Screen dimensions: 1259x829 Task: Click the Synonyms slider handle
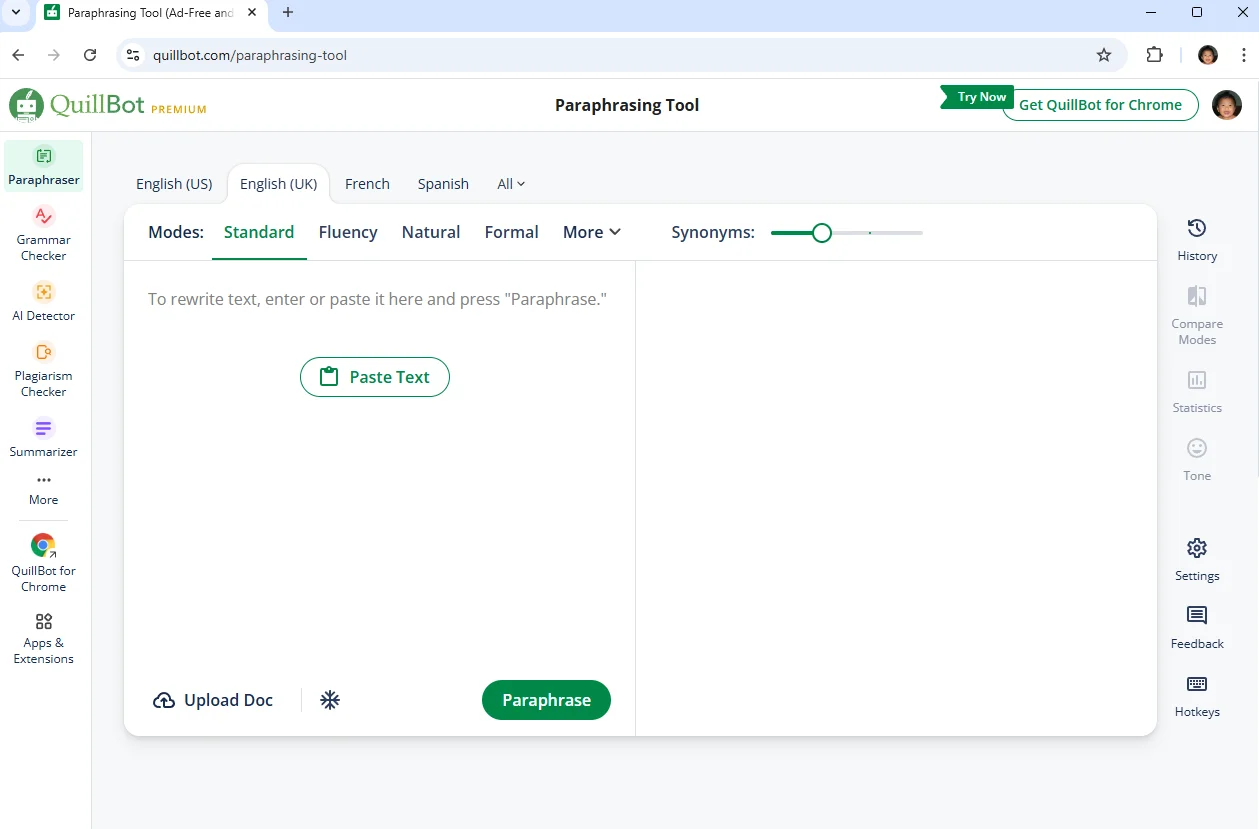822,233
